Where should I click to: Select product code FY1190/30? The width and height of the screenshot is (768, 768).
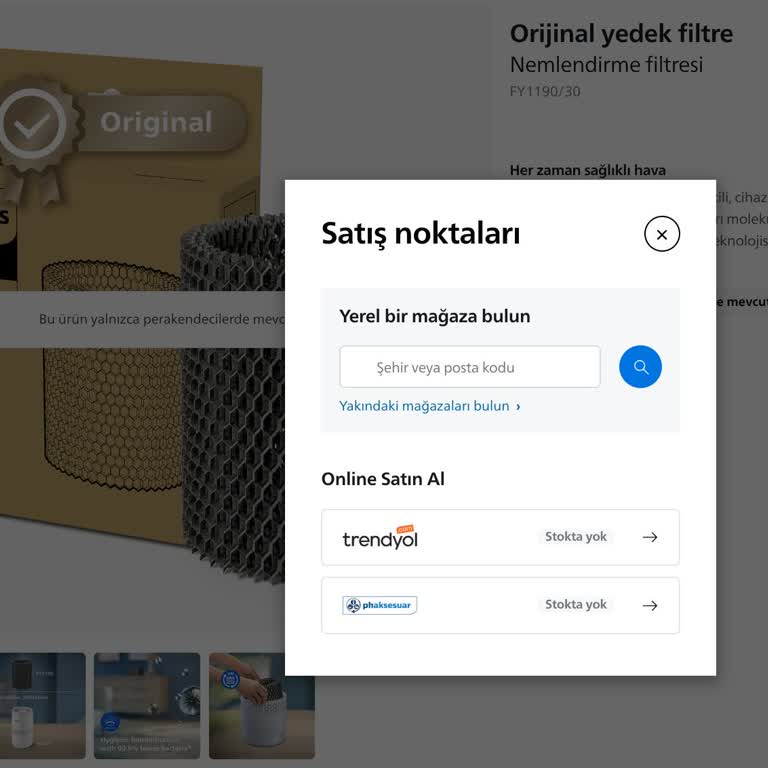[x=545, y=92]
